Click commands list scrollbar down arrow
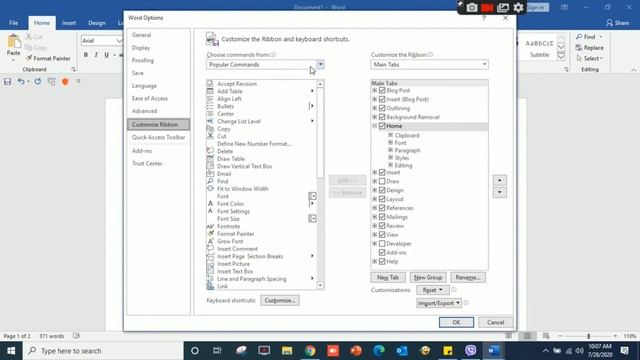Screen dimensions: 640x360 320,286
